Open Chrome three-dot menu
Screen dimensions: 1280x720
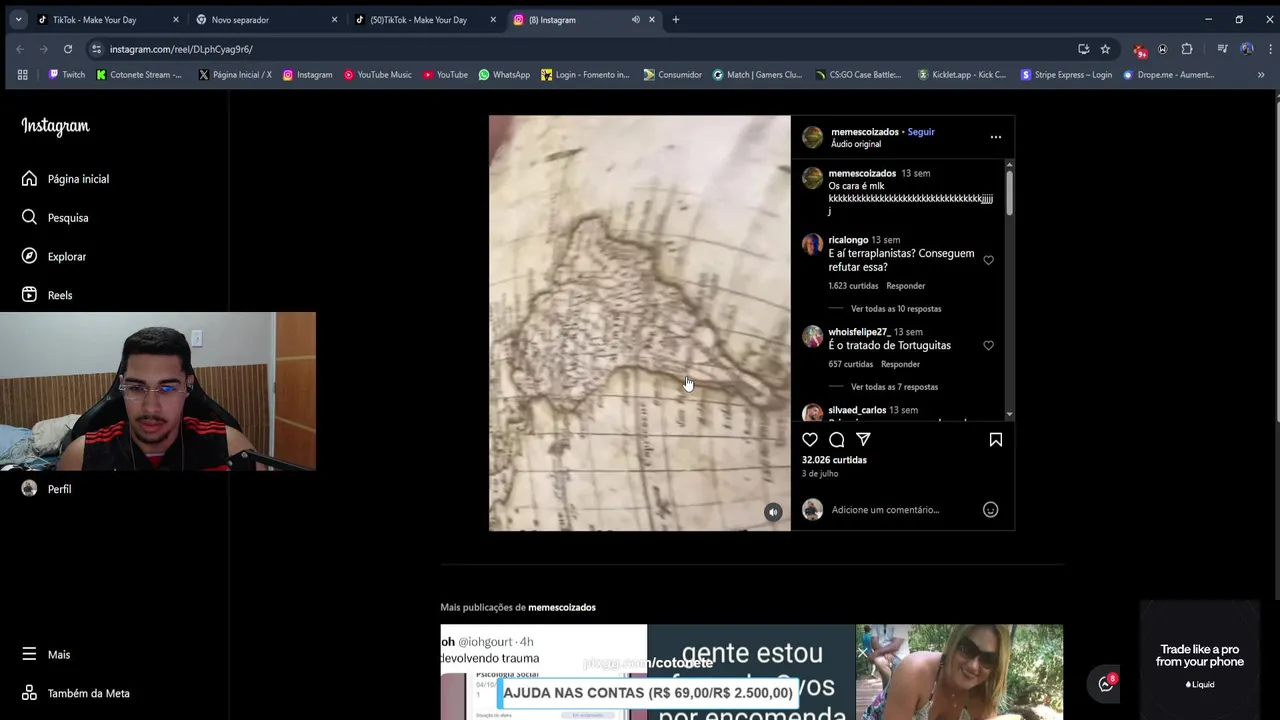(1270, 49)
